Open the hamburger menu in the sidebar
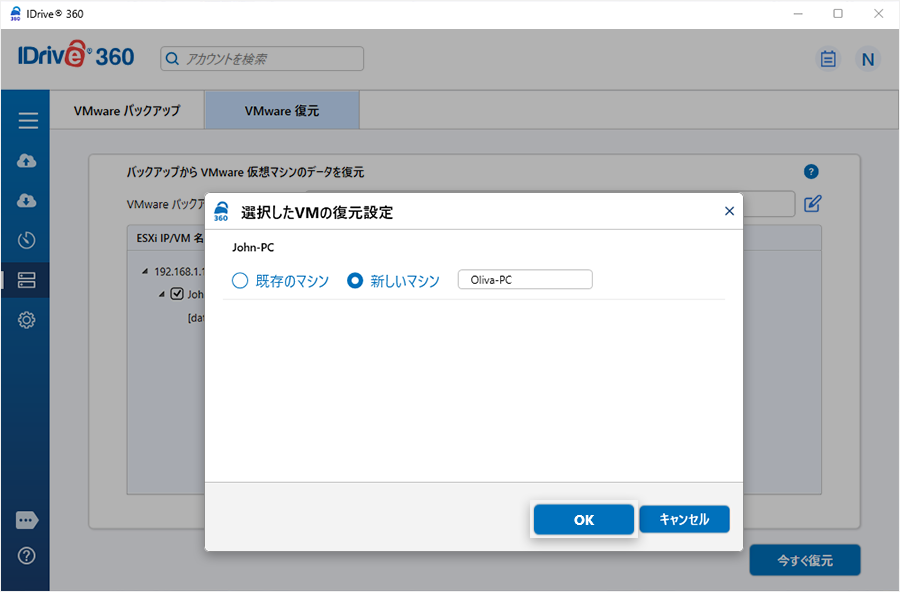 pos(28,121)
